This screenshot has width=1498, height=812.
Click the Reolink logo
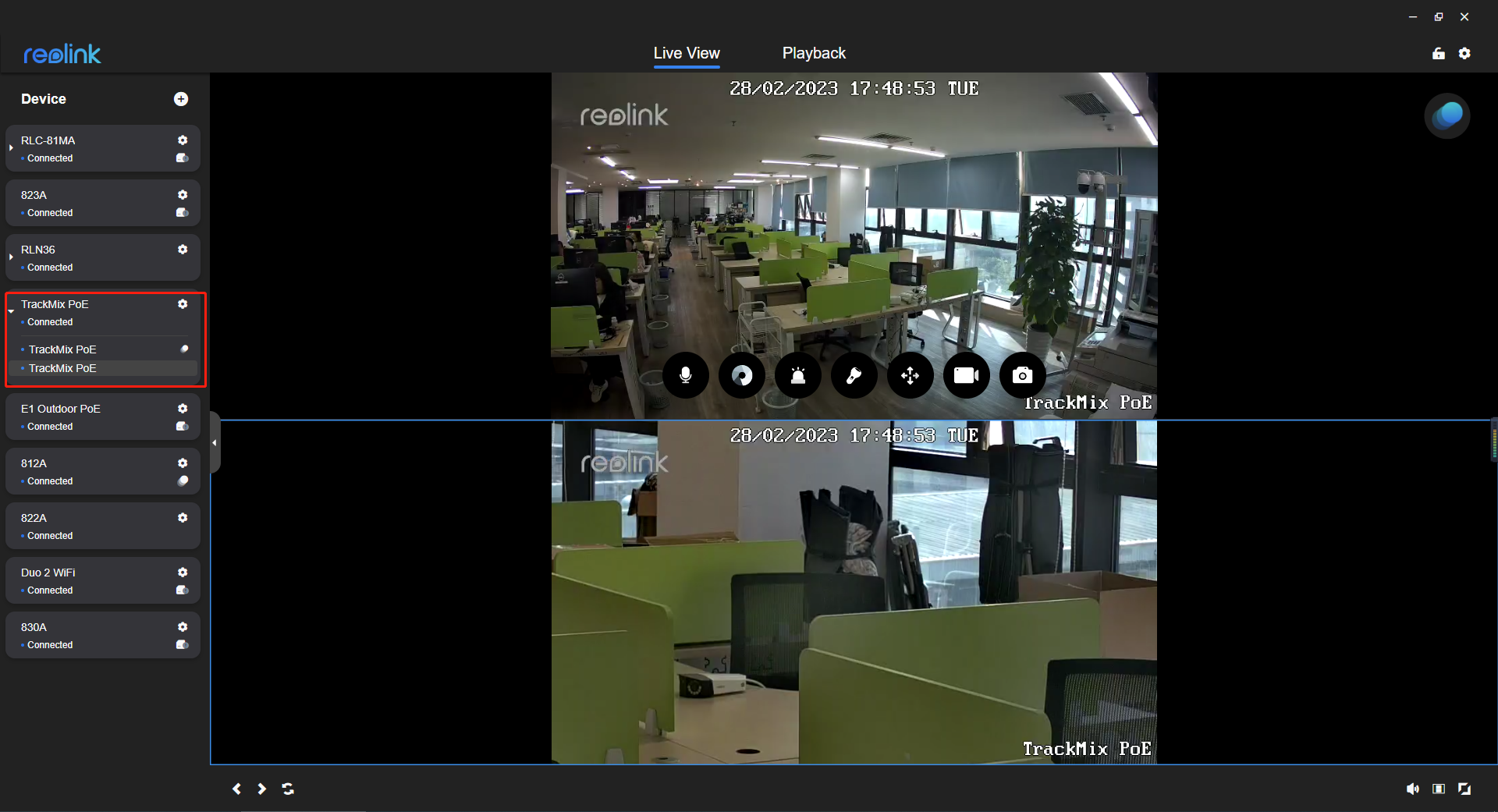click(62, 54)
